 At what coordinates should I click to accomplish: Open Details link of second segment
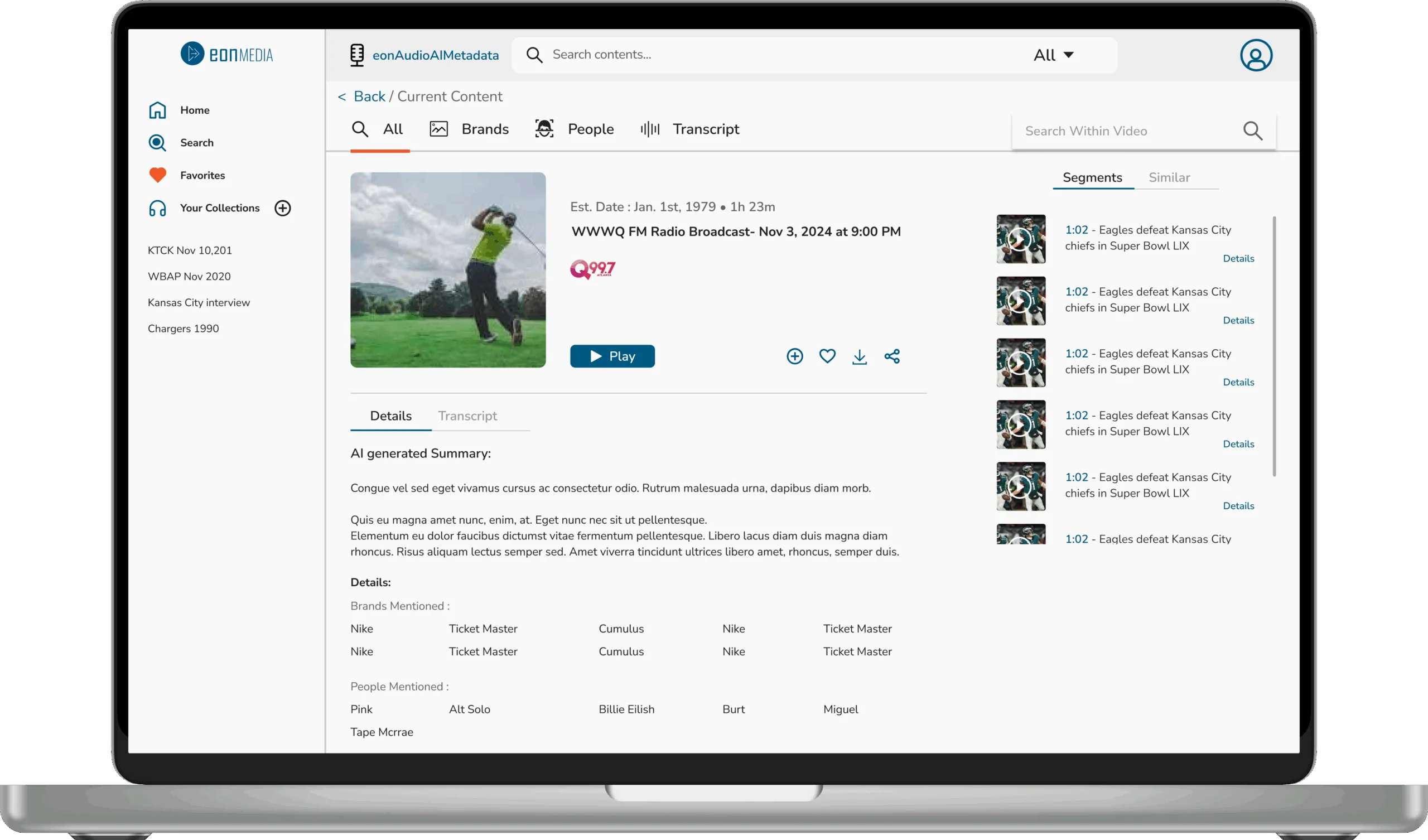tap(1238, 320)
